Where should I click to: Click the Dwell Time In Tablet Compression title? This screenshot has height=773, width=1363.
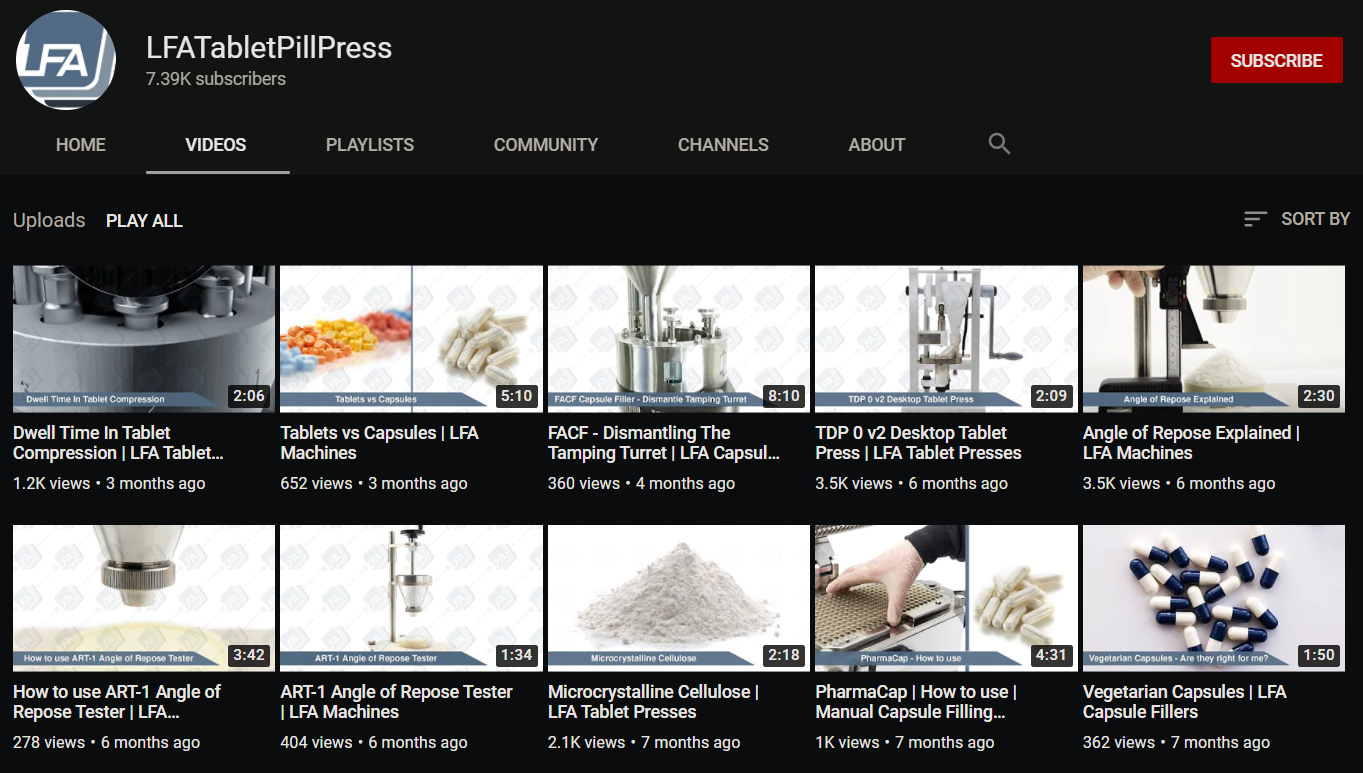[x=118, y=443]
